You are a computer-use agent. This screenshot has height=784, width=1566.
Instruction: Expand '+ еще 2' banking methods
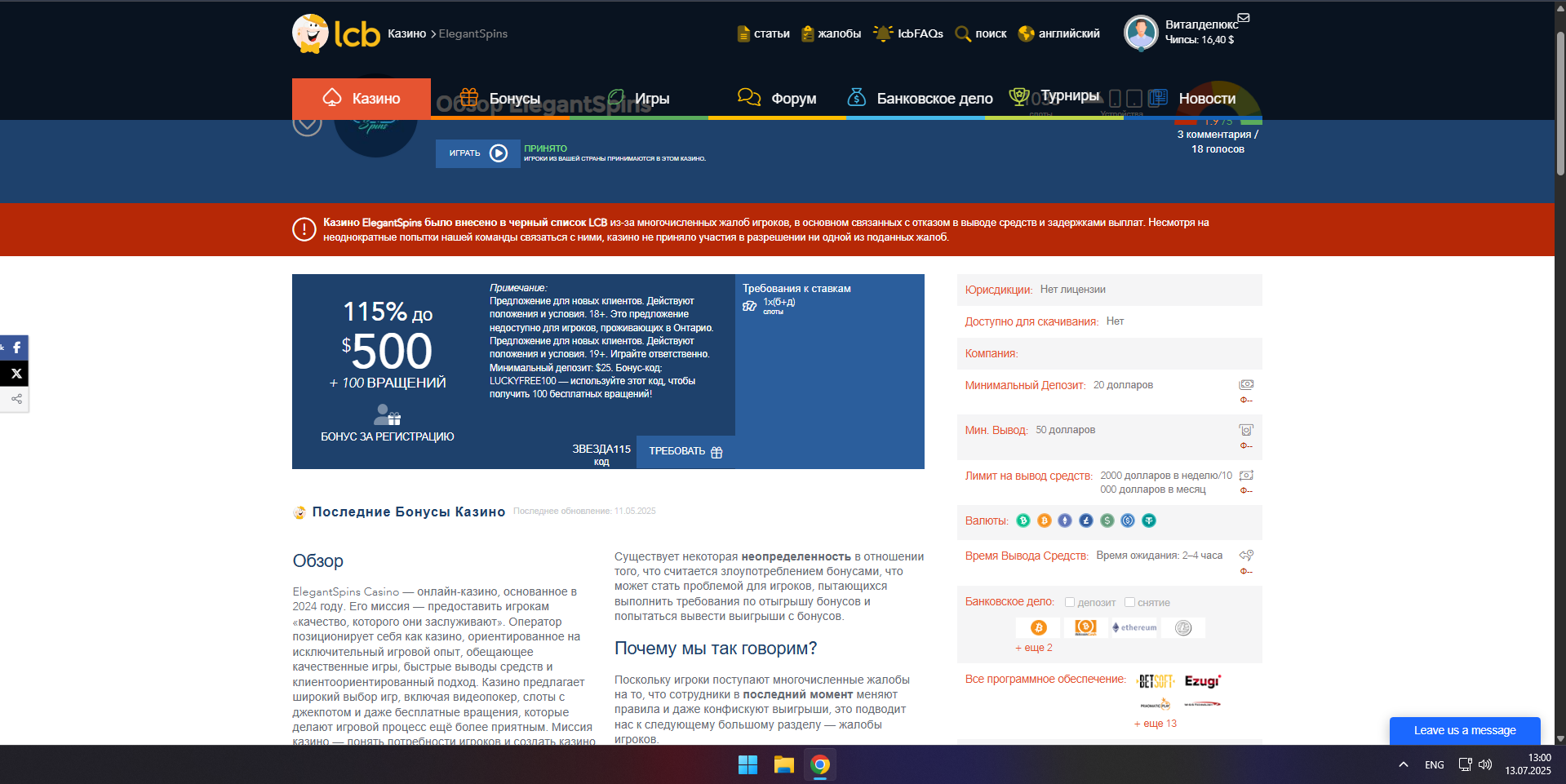[1033, 648]
